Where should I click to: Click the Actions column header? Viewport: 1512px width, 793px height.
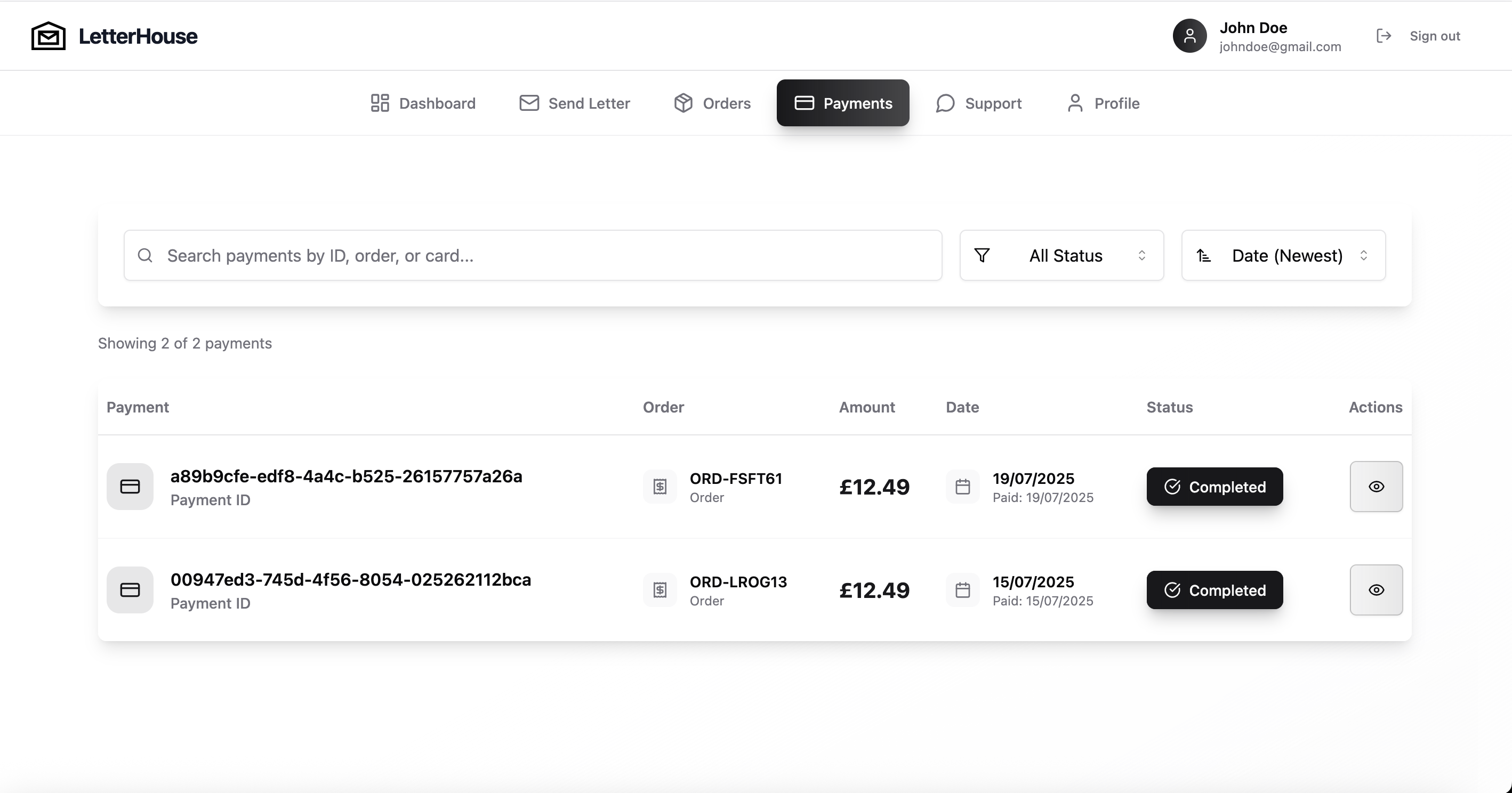click(x=1375, y=407)
